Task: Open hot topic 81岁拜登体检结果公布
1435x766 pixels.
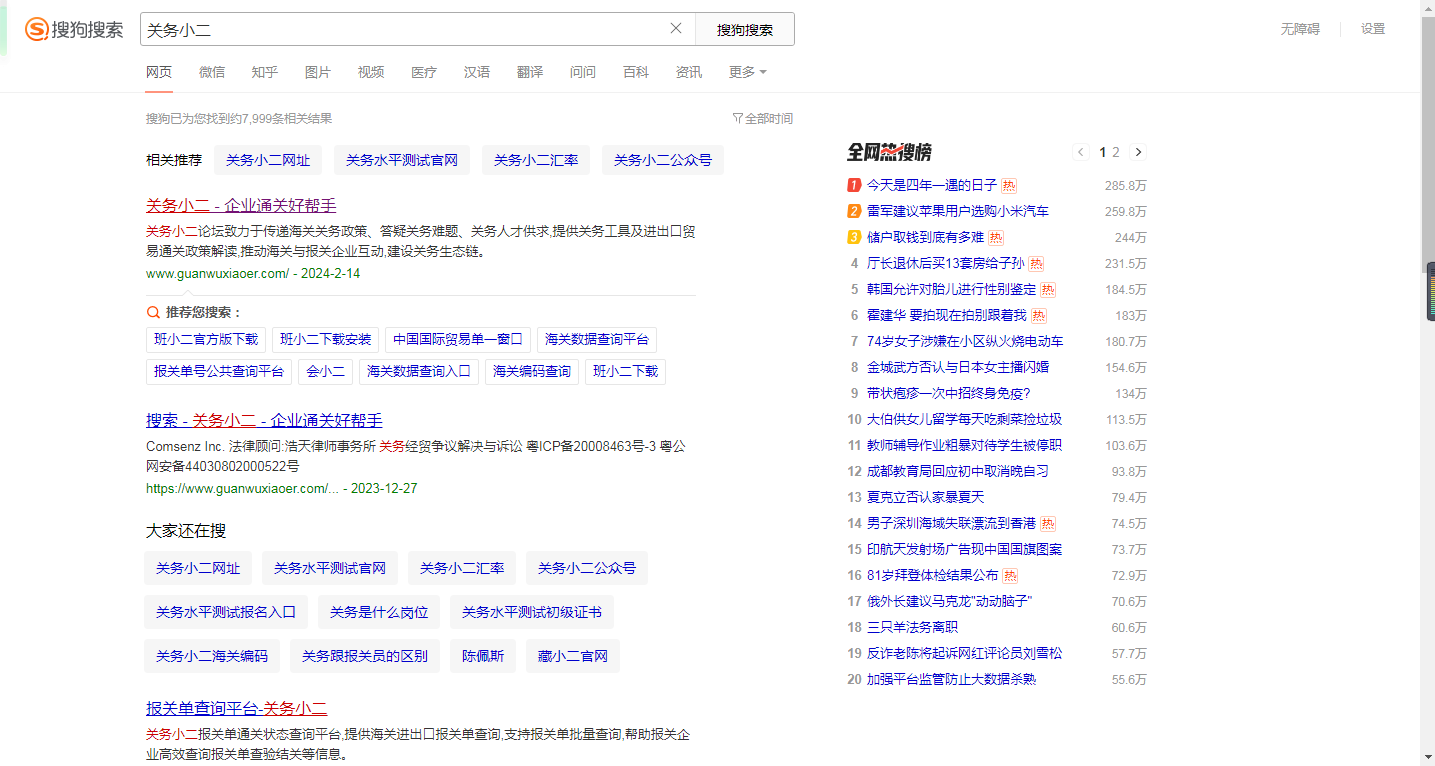Action: coord(933,575)
